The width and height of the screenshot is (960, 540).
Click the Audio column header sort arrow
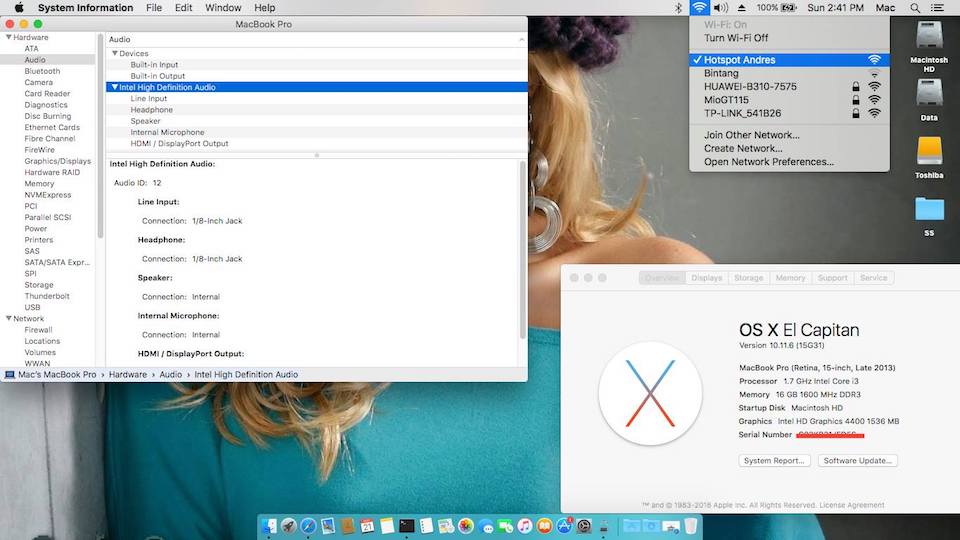point(521,39)
